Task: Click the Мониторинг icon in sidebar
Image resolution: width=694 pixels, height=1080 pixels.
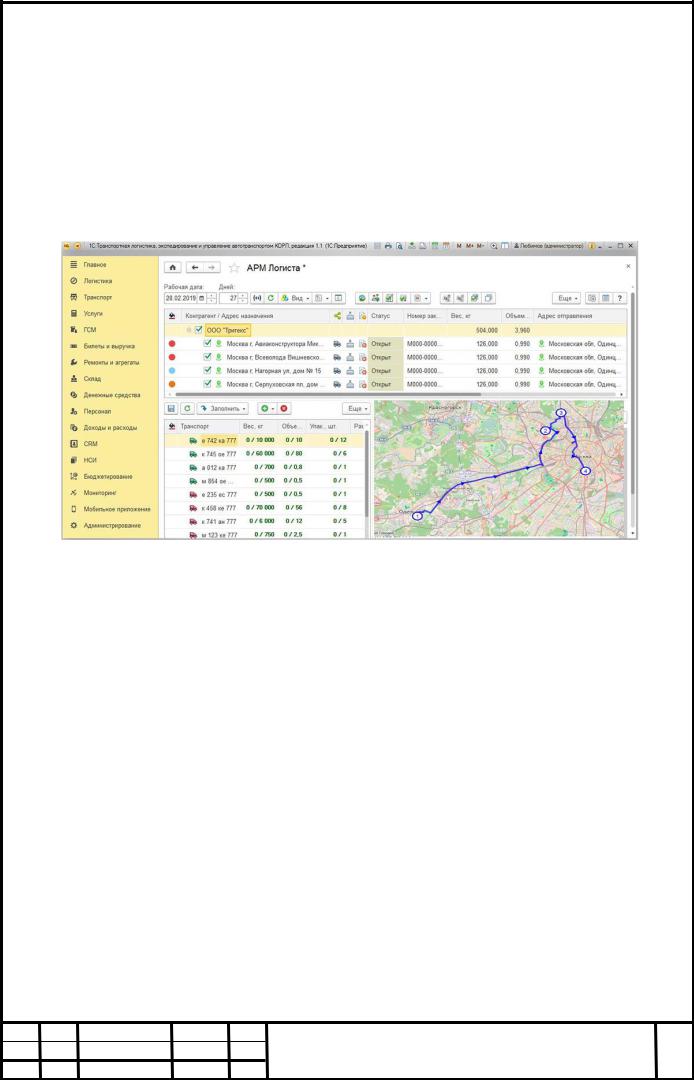Action: [x=73, y=492]
